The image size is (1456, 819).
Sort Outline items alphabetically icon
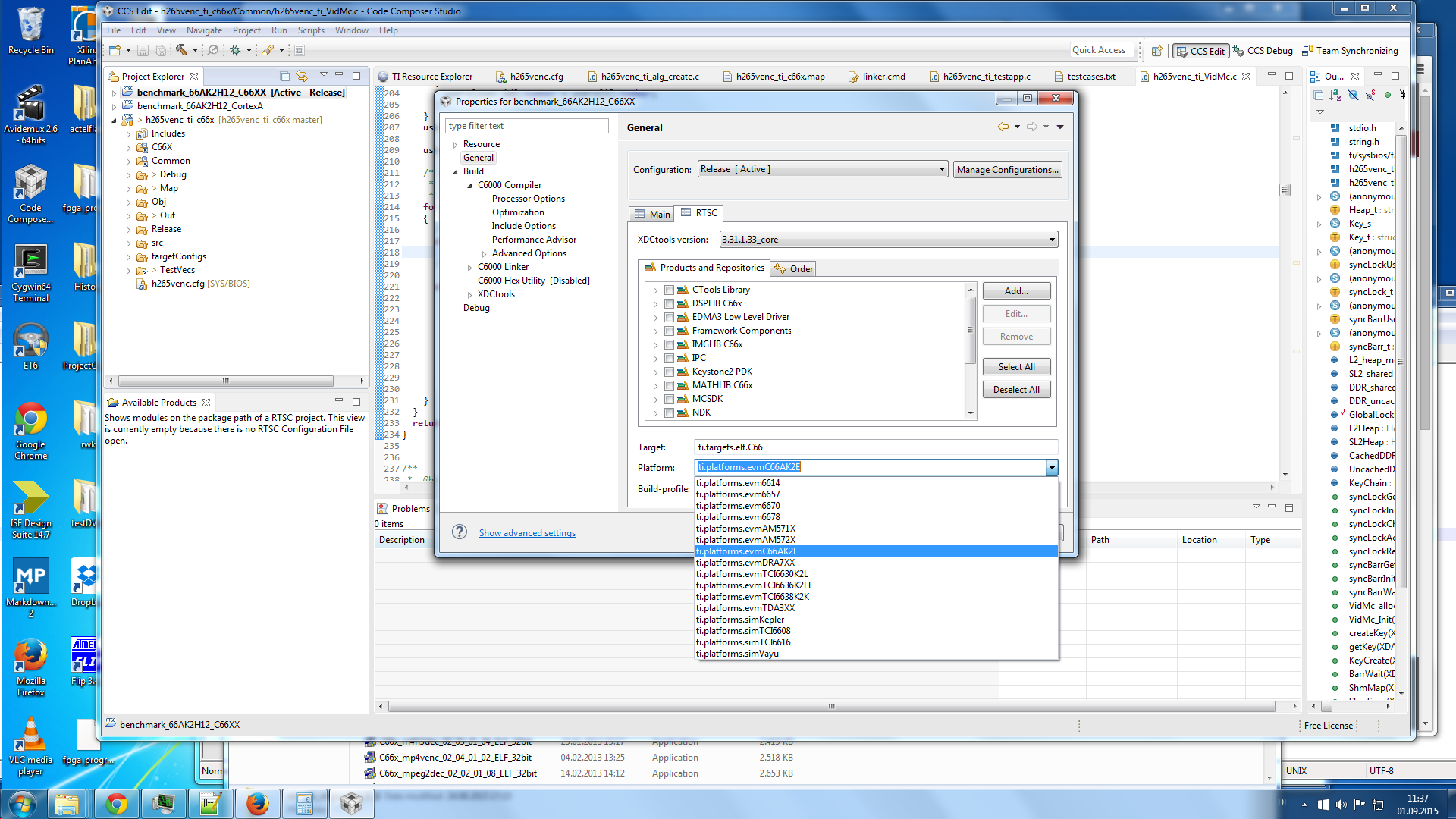pyautogui.click(x=1335, y=96)
